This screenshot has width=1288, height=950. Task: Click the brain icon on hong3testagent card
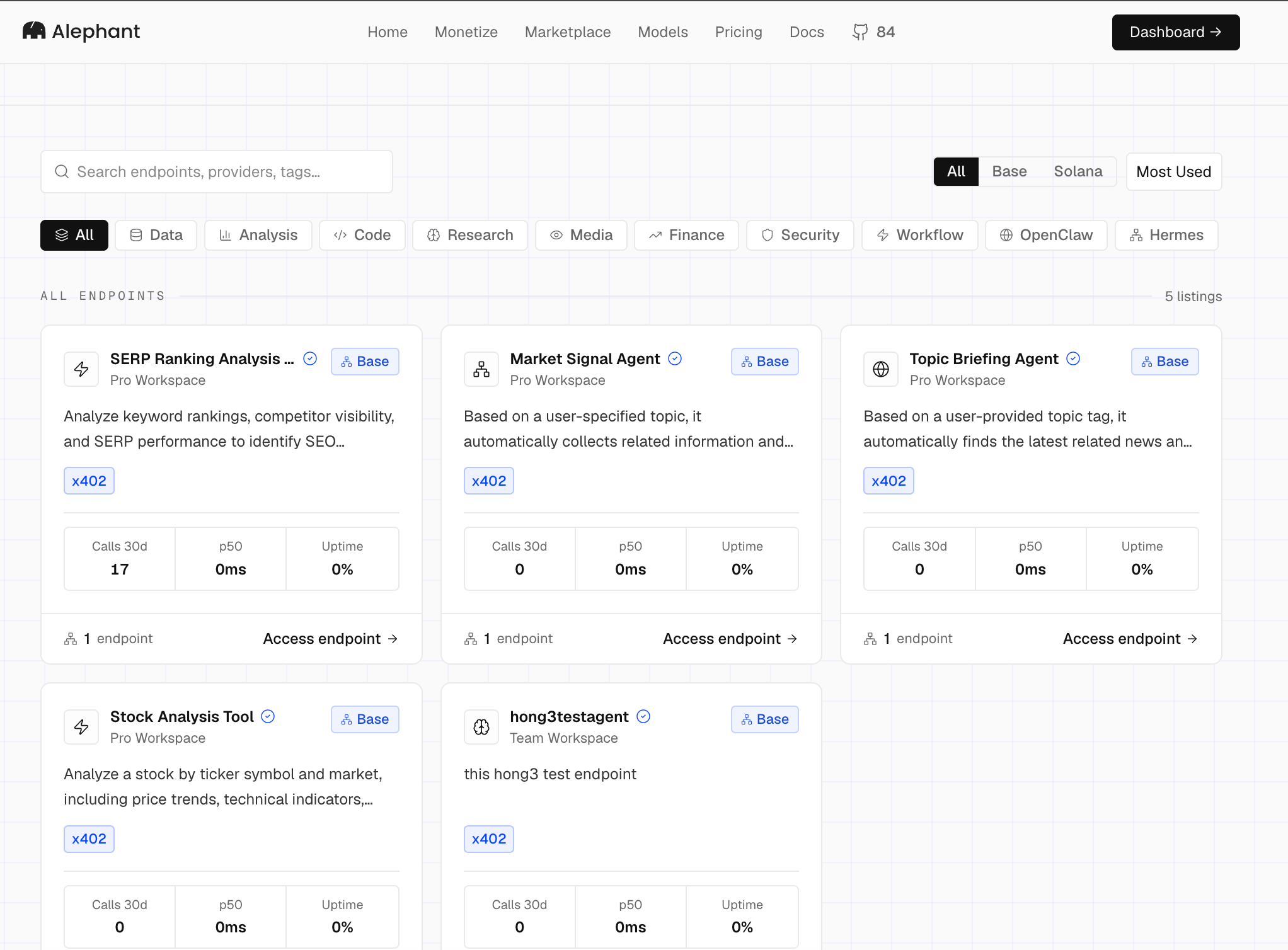[x=481, y=727]
